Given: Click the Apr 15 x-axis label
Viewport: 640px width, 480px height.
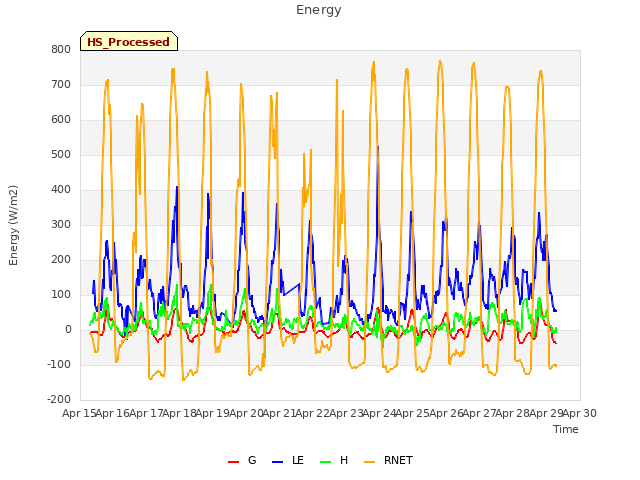Looking at the screenshot, I should (79, 413).
